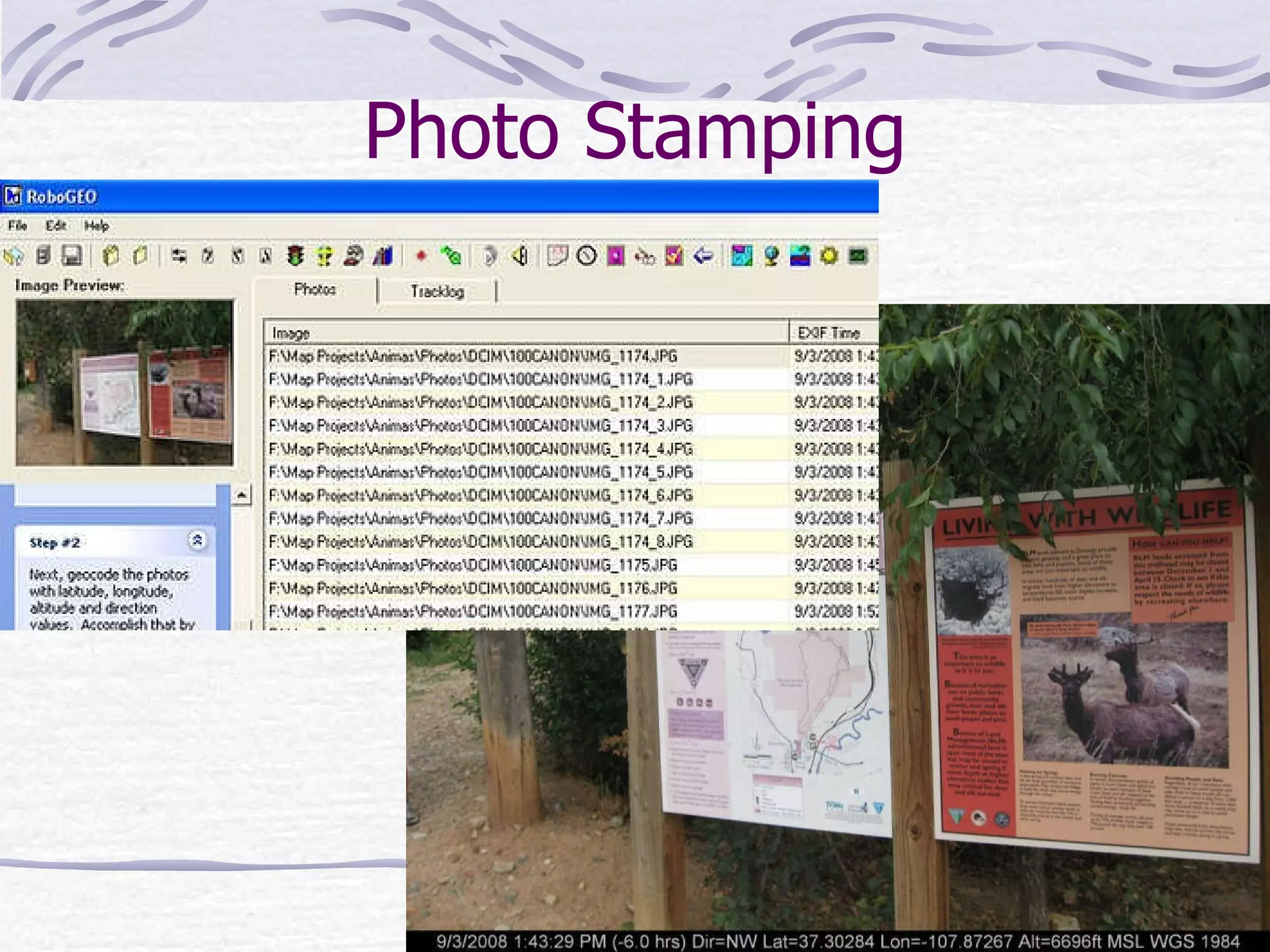Screen dimensions: 1270x952
Task: Click the green monitor screen icon
Action: coord(858,255)
